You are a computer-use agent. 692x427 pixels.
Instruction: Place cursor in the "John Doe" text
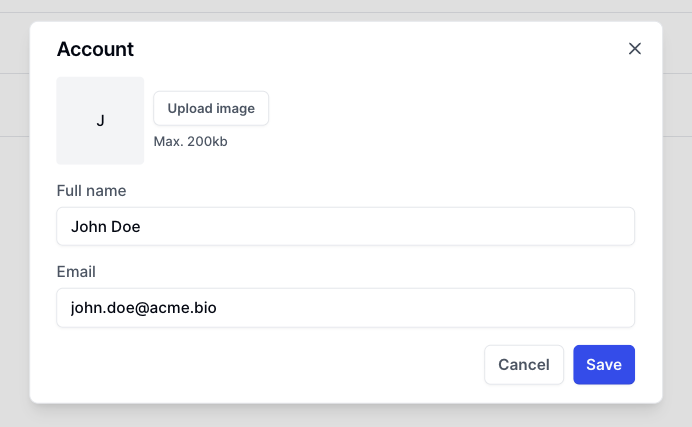[105, 227]
